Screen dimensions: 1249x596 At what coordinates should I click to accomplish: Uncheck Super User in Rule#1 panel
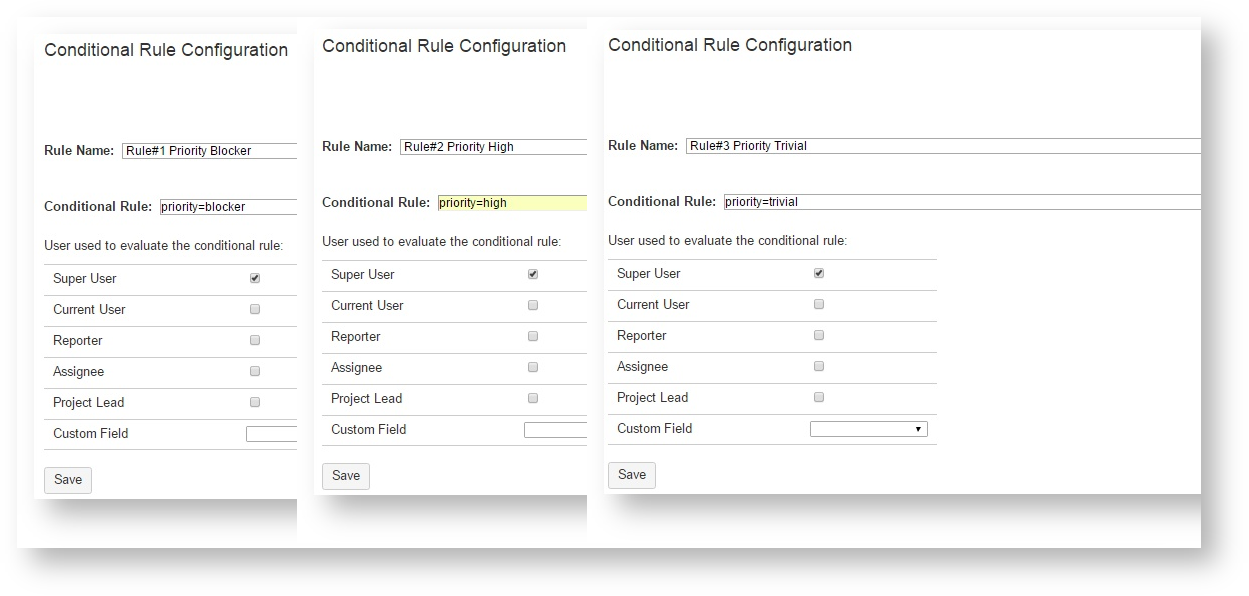tap(255, 279)
